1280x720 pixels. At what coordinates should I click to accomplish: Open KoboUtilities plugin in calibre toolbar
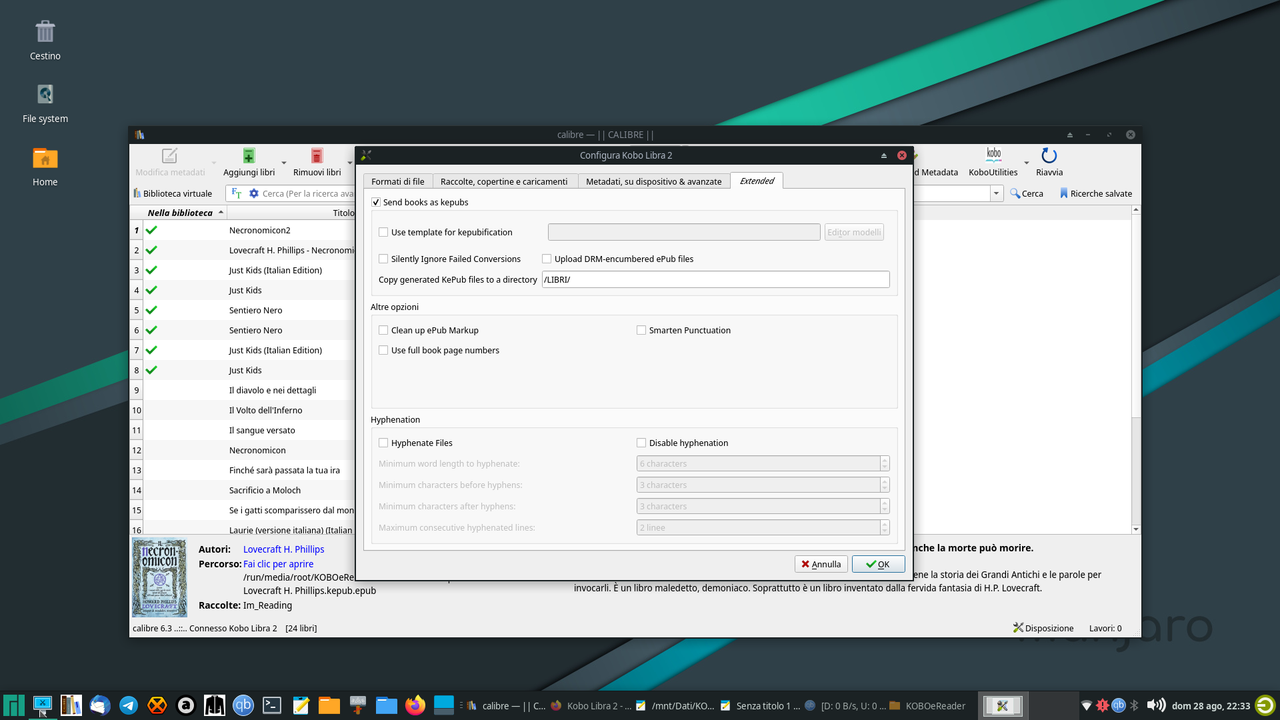tap(993, 162)
